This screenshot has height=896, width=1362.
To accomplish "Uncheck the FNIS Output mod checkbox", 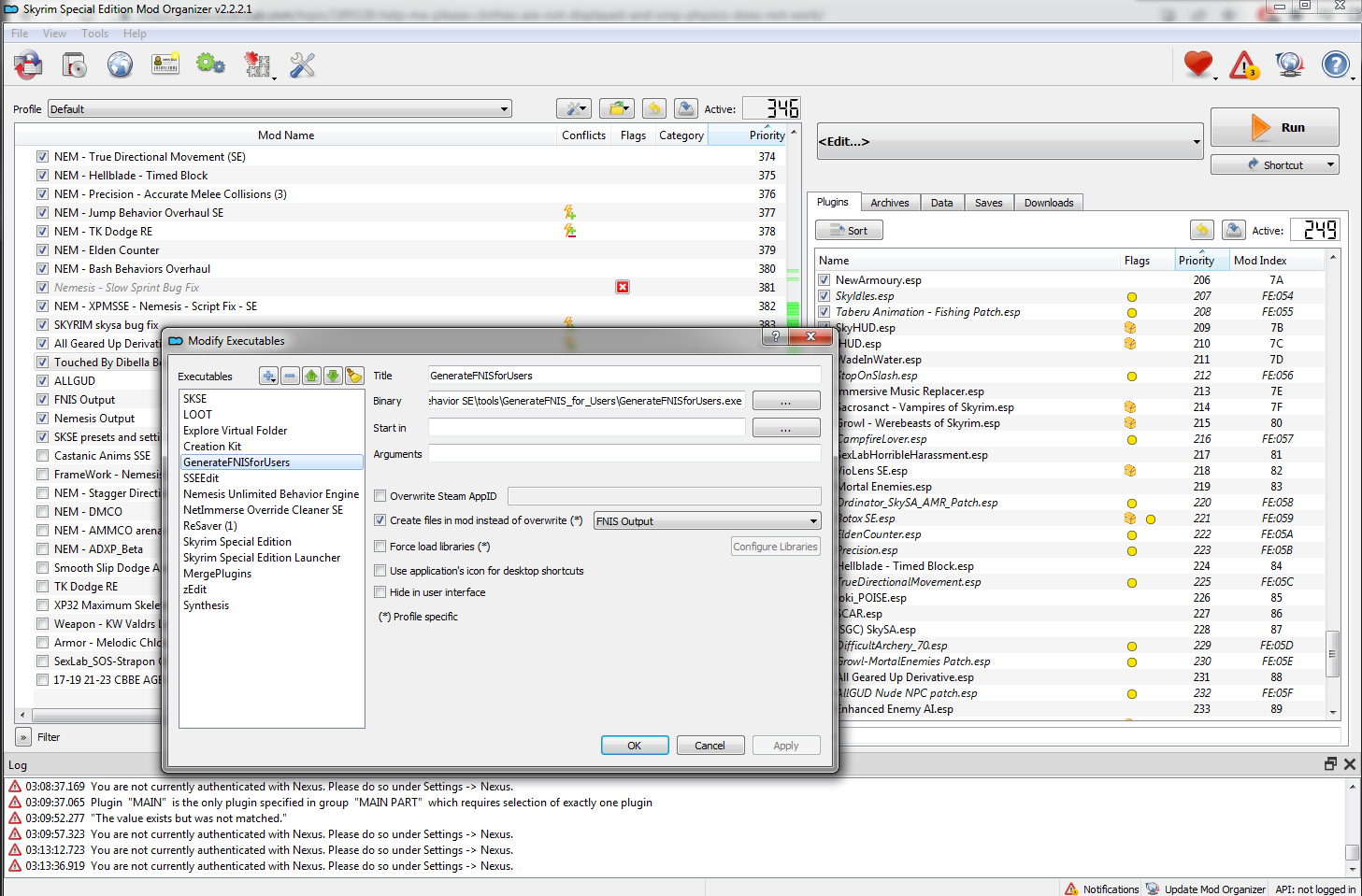I will click(42, 400).
